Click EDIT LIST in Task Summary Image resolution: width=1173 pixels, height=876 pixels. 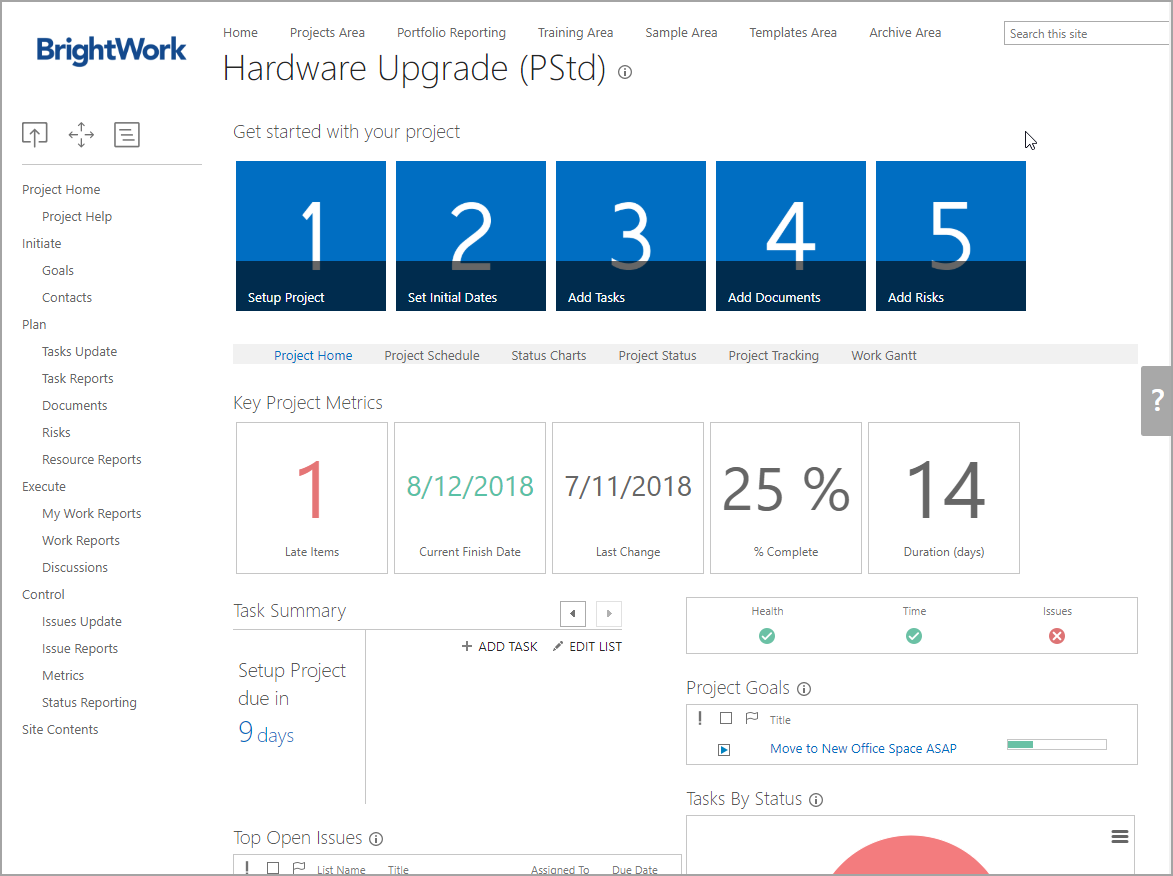(x=586, y=646)
